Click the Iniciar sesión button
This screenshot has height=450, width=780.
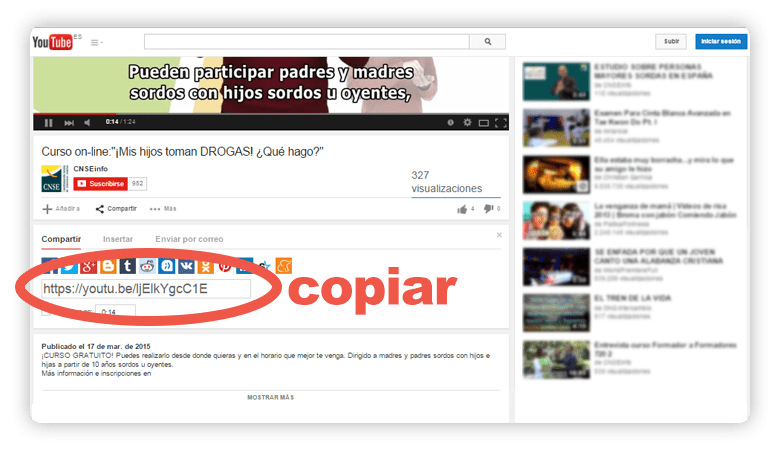721,41
